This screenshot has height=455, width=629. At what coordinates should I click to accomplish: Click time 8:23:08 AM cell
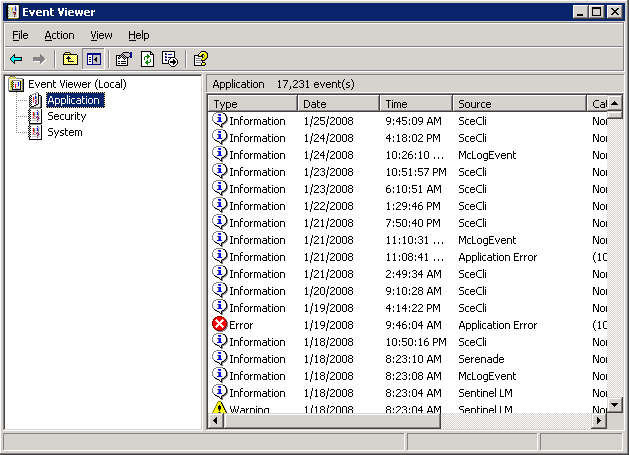pyautogui.click(x=413, y=376)
